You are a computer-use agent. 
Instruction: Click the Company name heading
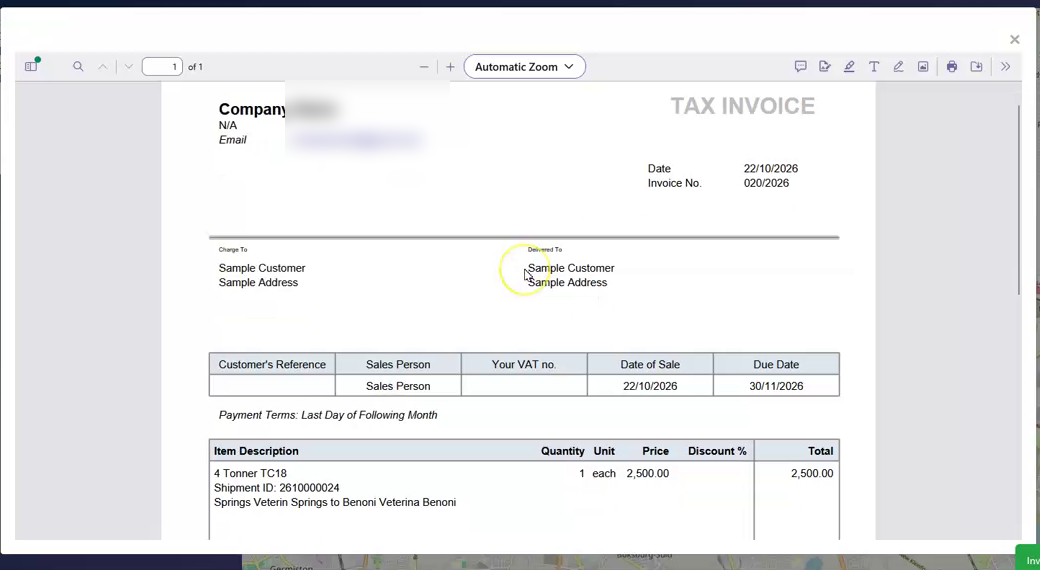tap(253, 109)
